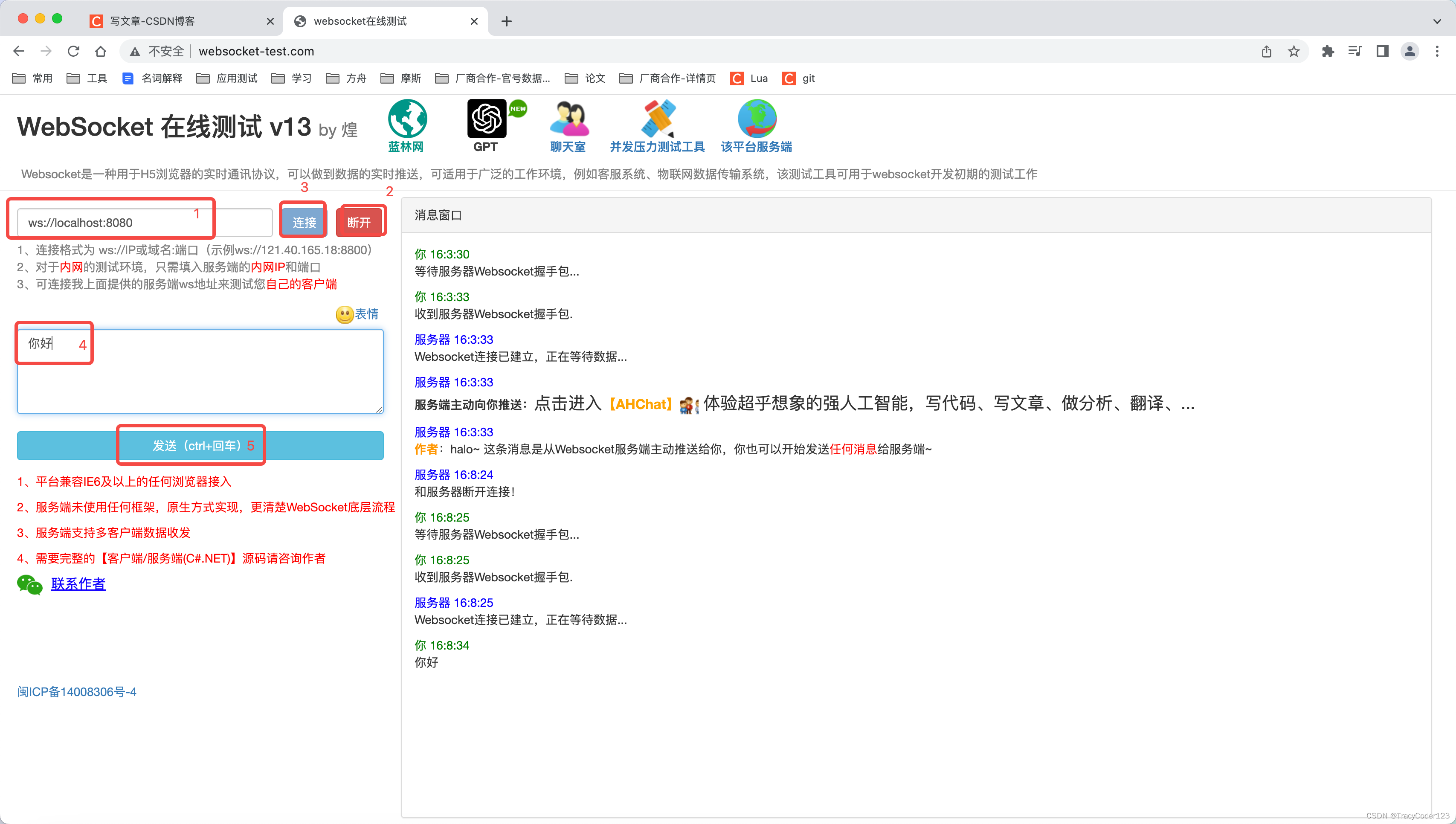Image resolution: width=1456 pixels, height=824 pixels.
Task: Click the browser home icon
Action: [x=101, y=51]
